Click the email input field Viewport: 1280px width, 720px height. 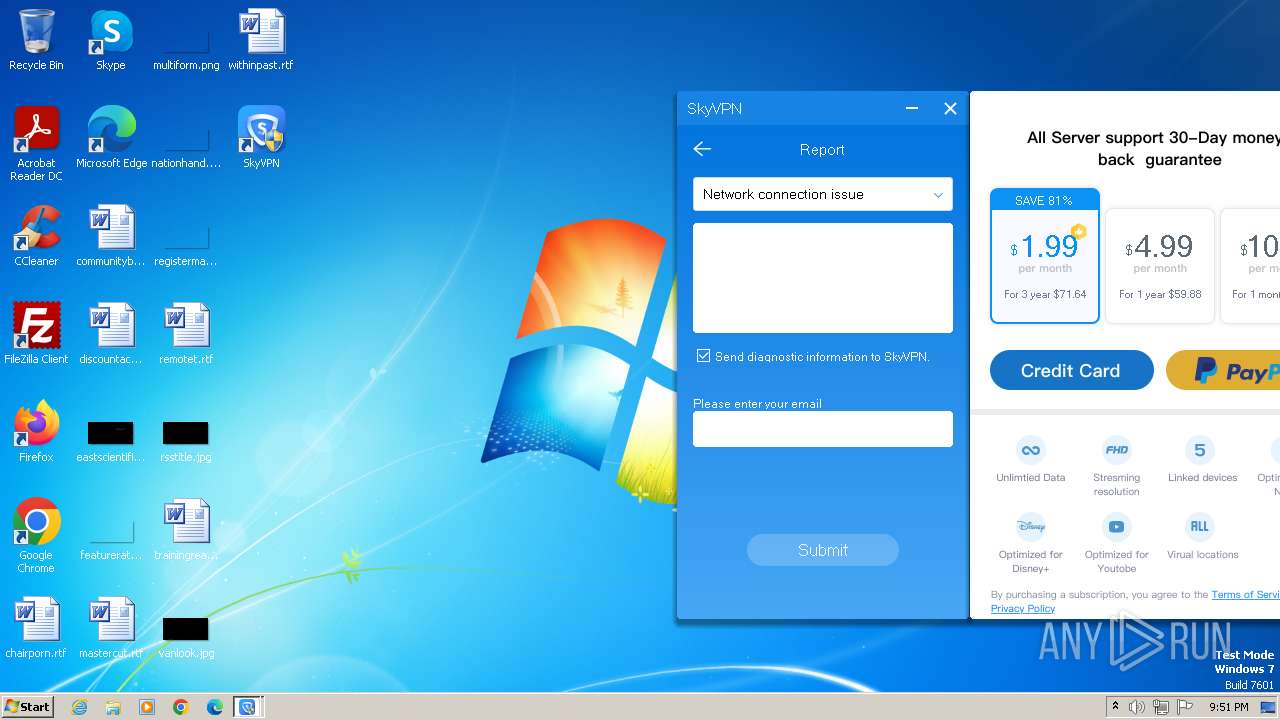click(x=822, y=429)
